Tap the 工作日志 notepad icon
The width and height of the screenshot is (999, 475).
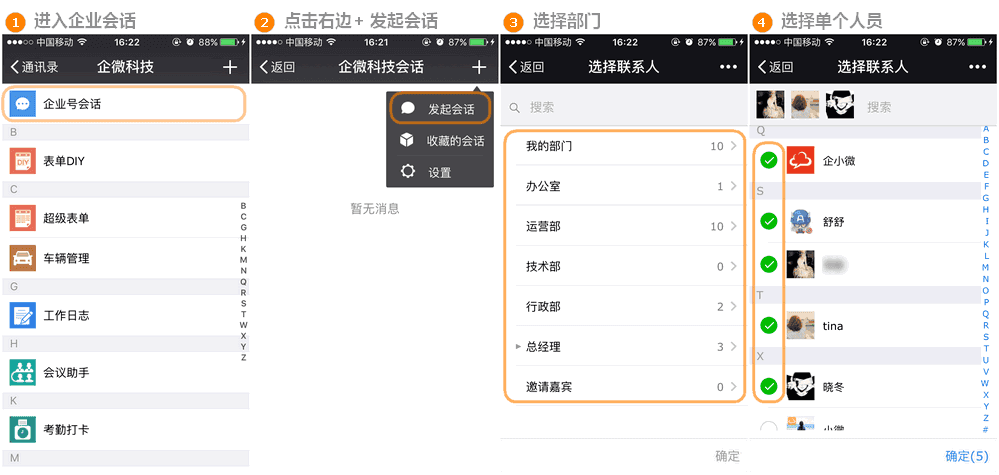point(22,315)
